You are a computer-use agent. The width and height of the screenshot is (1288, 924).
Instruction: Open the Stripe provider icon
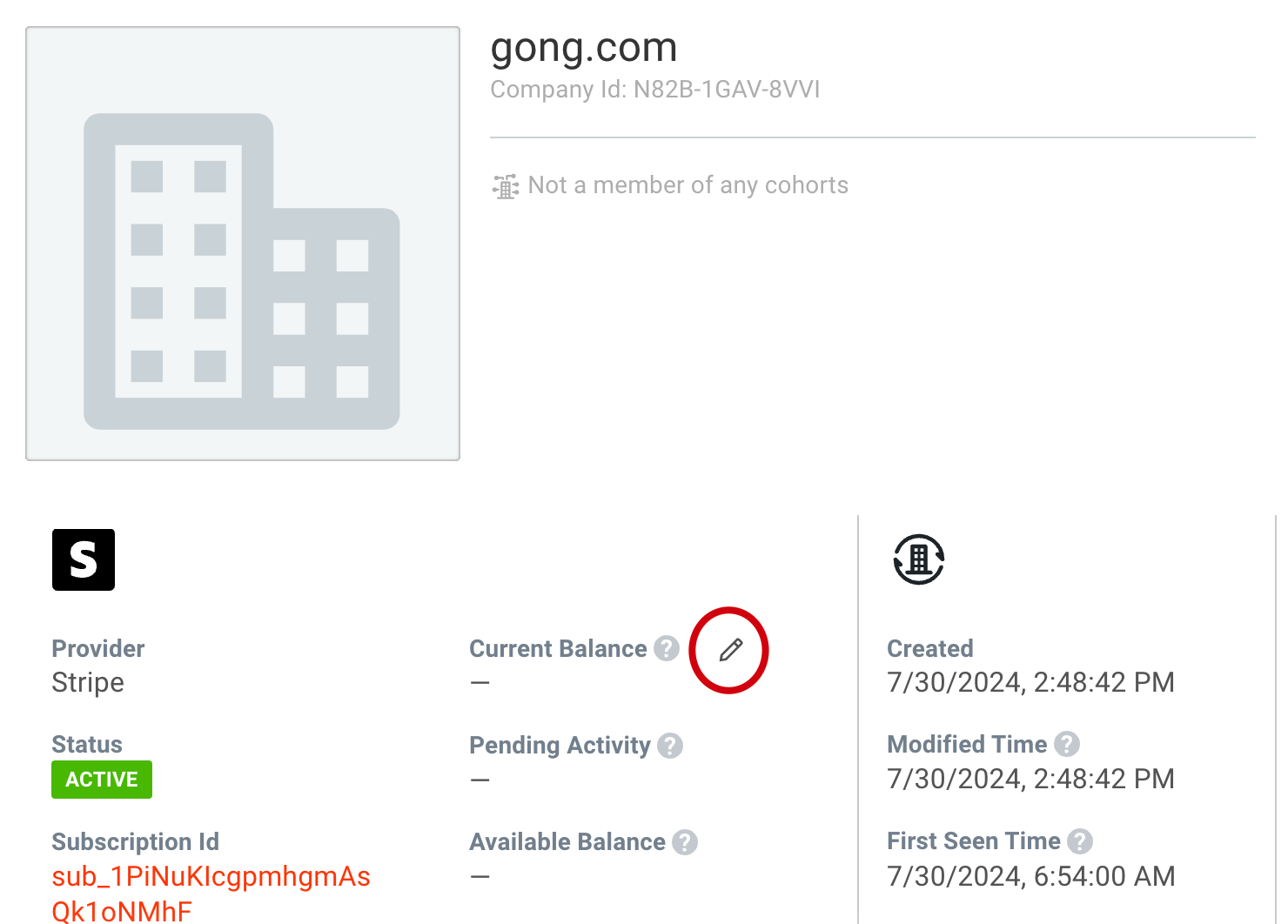(x=83, y=559)
